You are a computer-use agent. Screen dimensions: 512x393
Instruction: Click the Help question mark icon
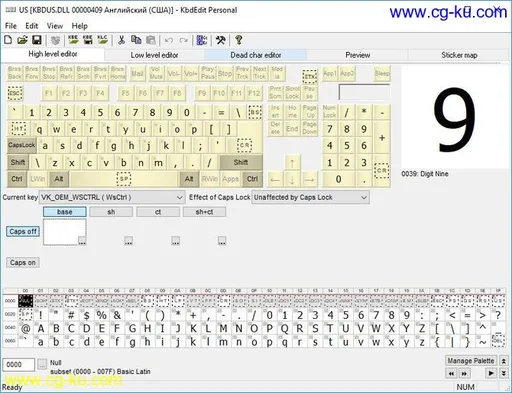239,40
